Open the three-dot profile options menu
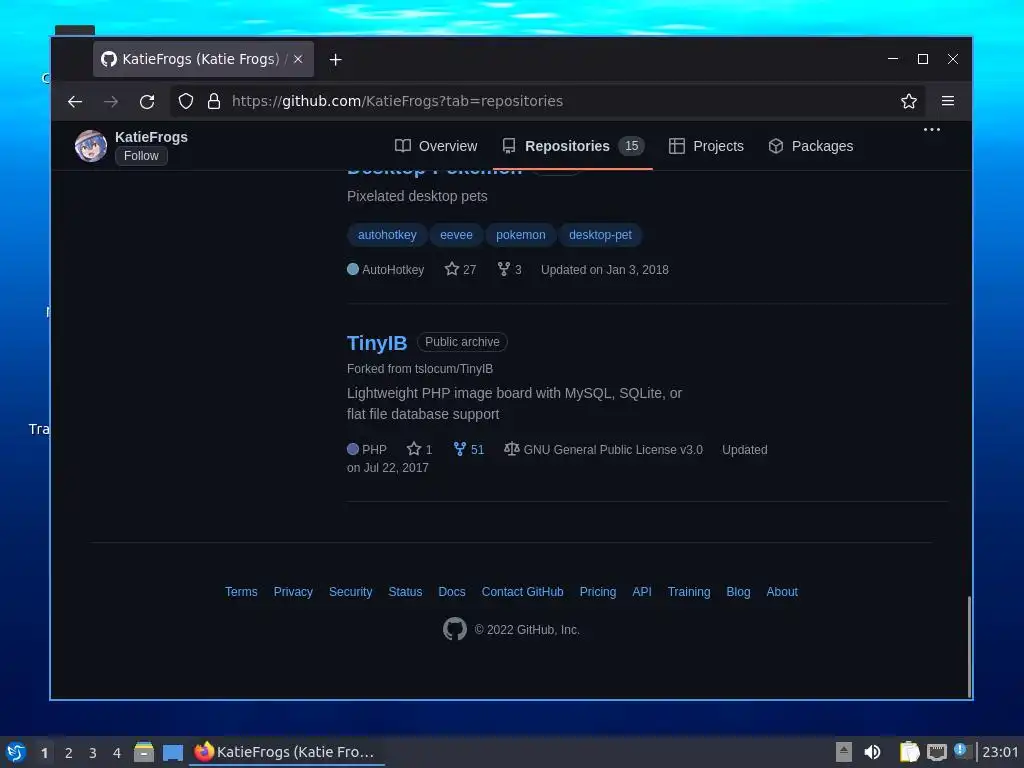The image size is (1024, 768). tap(932, 129)
